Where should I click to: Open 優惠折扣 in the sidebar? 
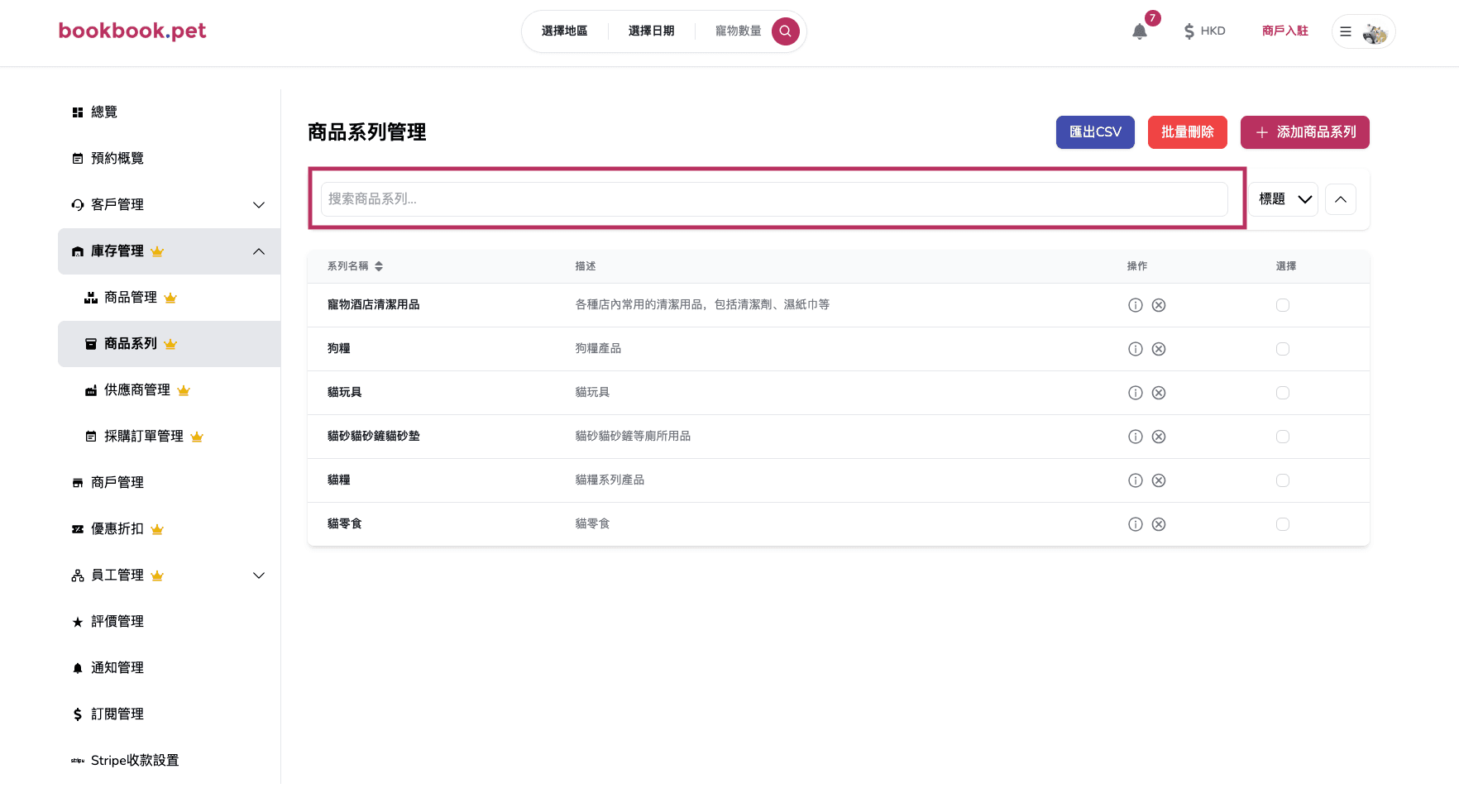pos(169,529)
